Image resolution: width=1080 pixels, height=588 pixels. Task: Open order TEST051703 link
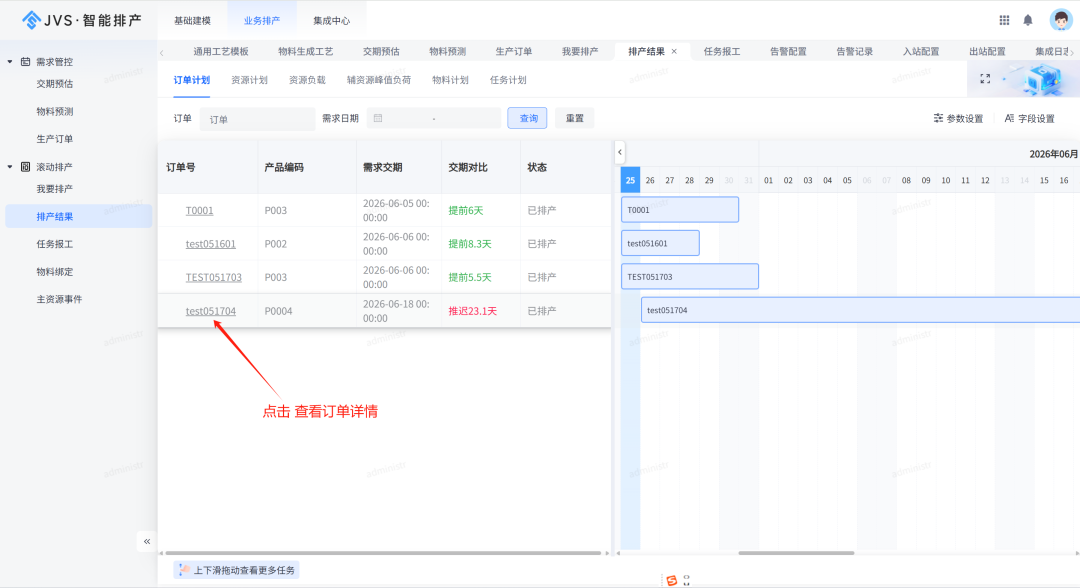214,277
